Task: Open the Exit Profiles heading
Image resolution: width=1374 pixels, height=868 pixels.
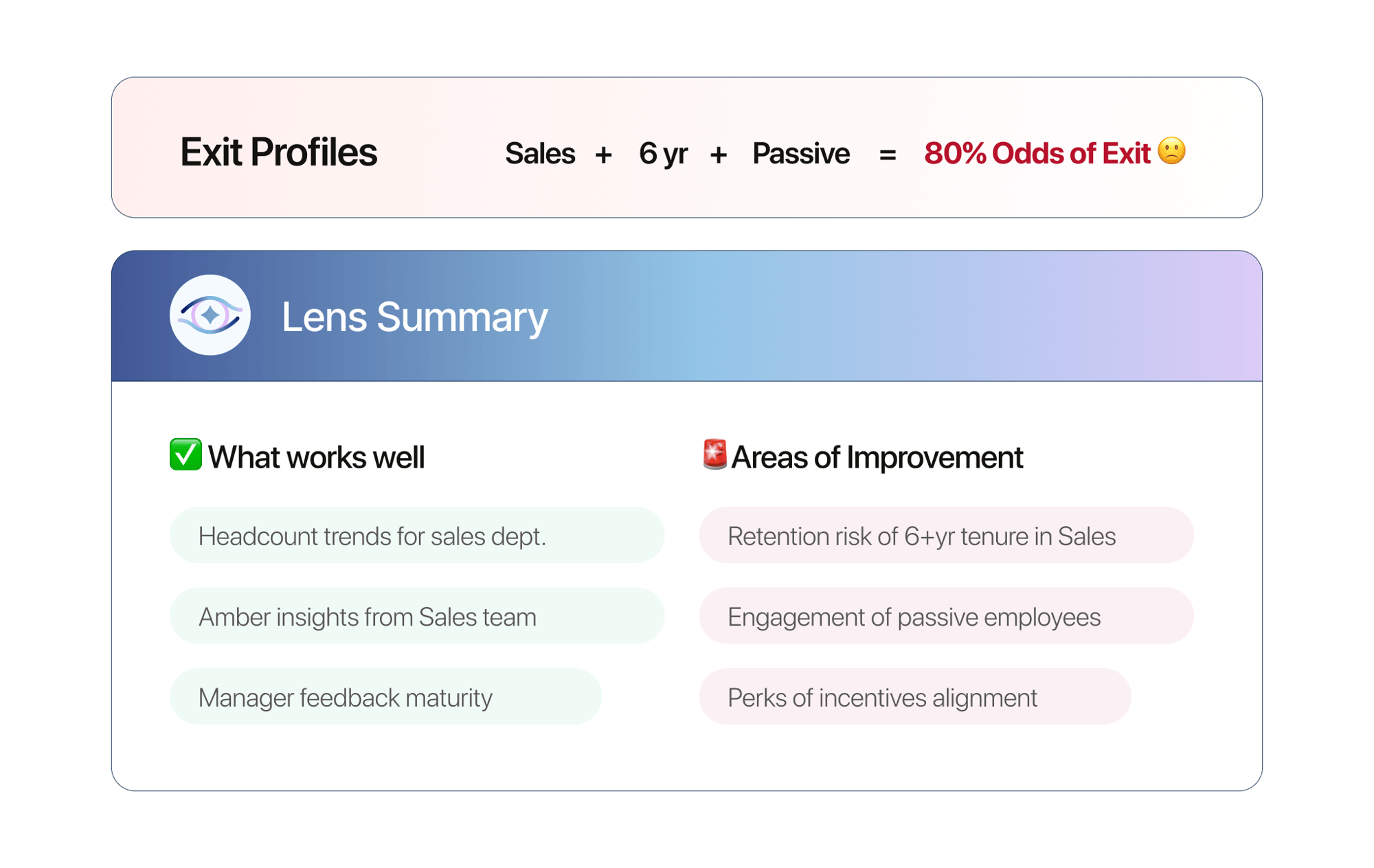Action: 278,152
